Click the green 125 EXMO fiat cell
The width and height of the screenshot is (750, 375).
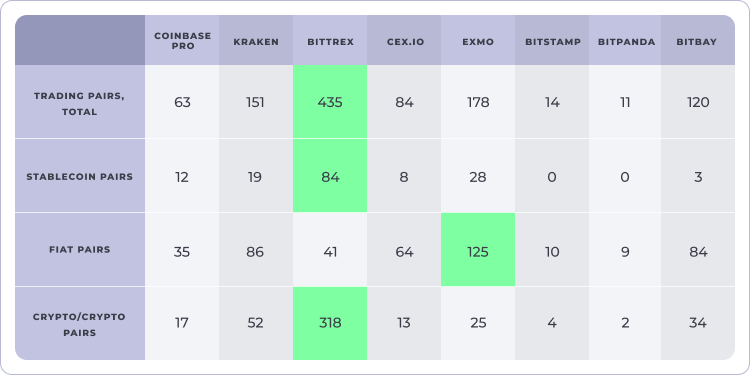coord(478,249)
